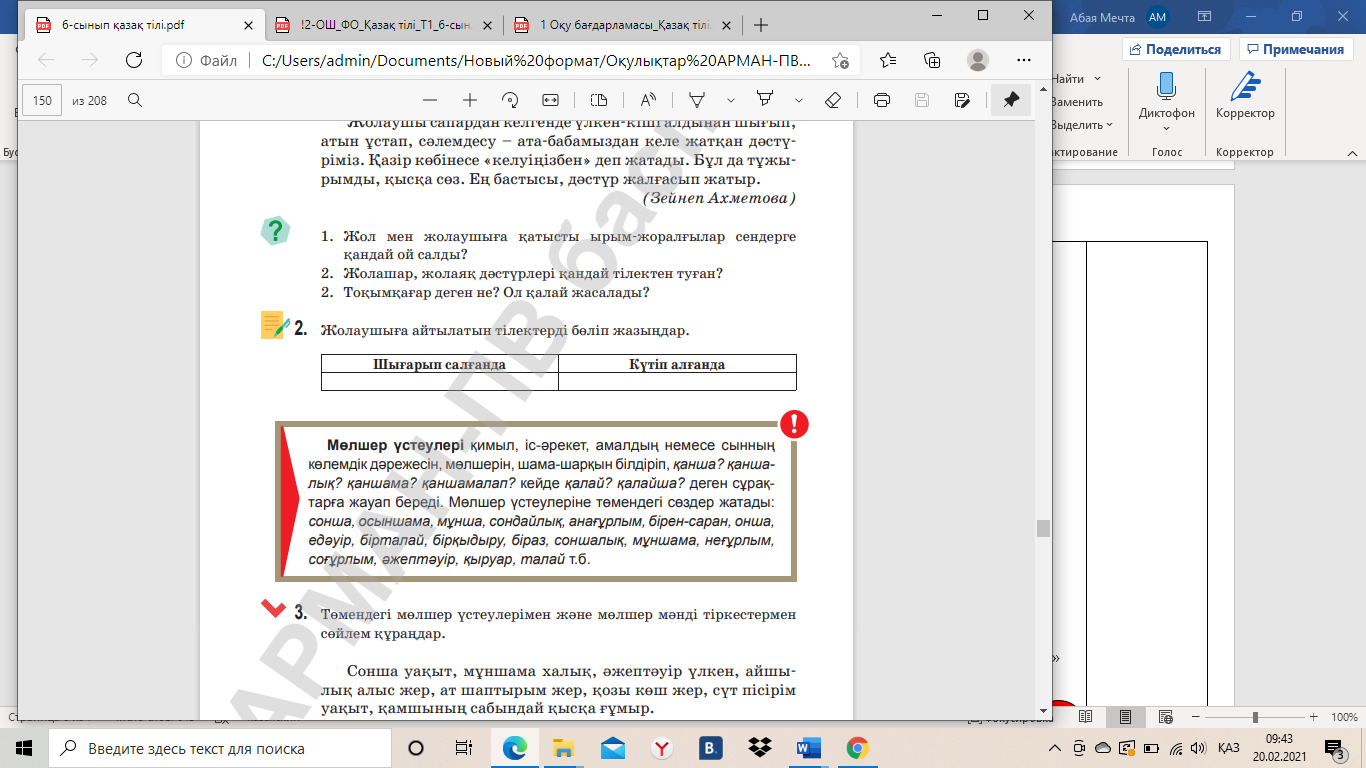1366x768 pixels.
Task: Open Edge Settings and more menu
Action: pos(1023,60)
